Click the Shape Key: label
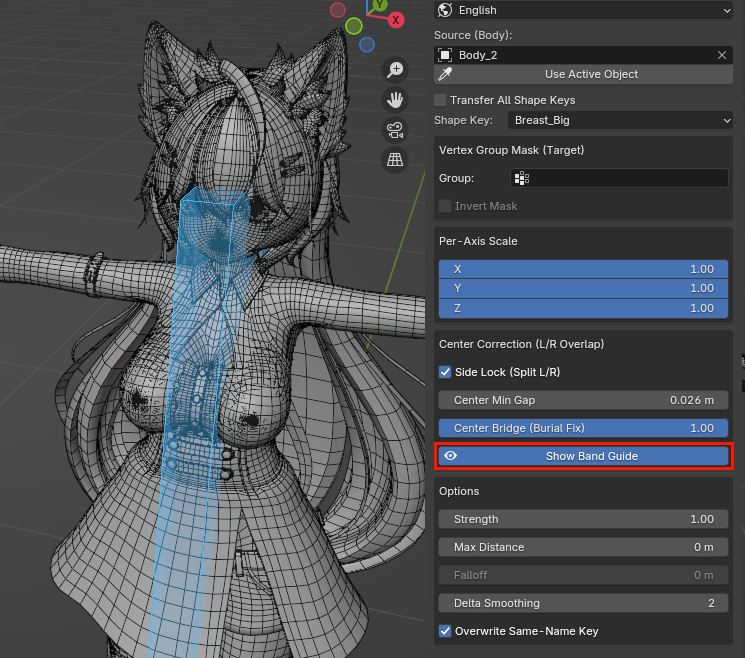 (x=463, y=120)
